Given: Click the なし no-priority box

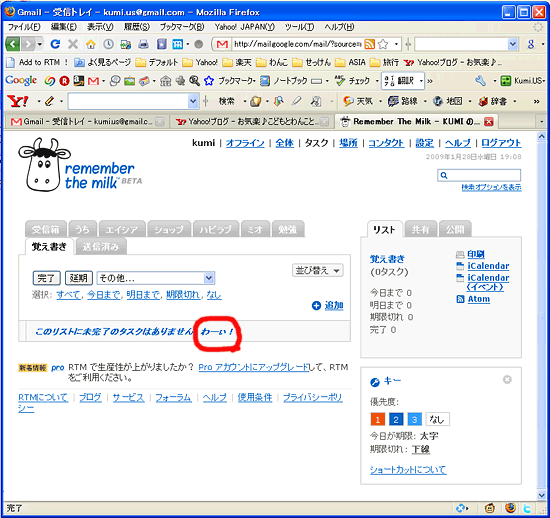Looking at the screenshot, I should point(437,419).
